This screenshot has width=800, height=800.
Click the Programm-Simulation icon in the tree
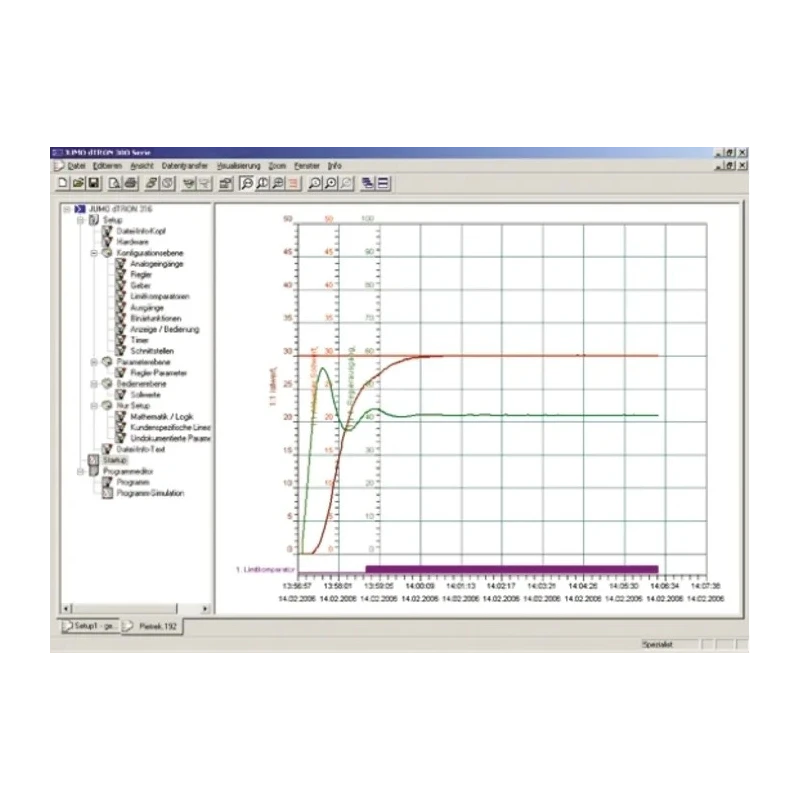107,493
